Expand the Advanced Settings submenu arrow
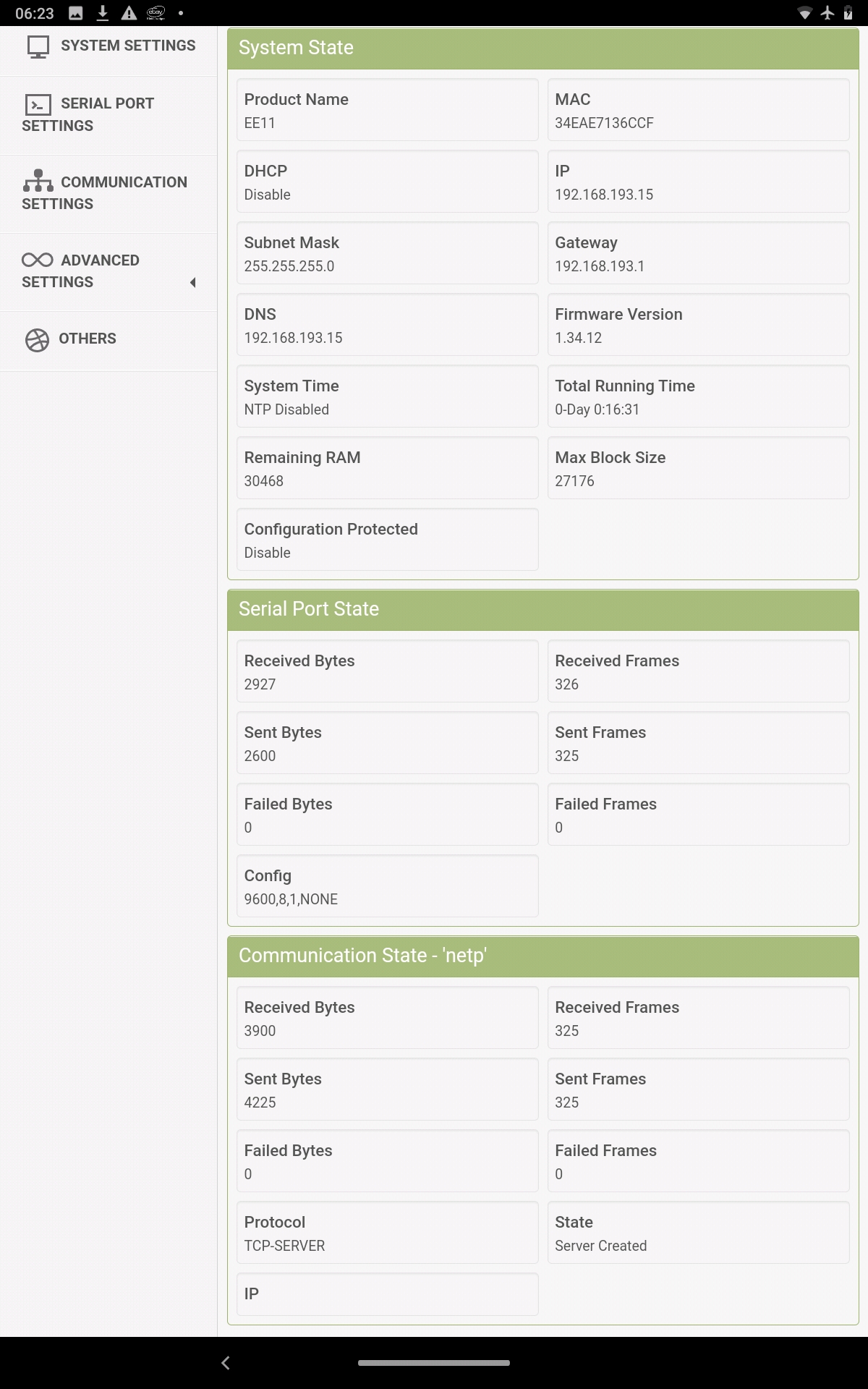 pos(193,282)
